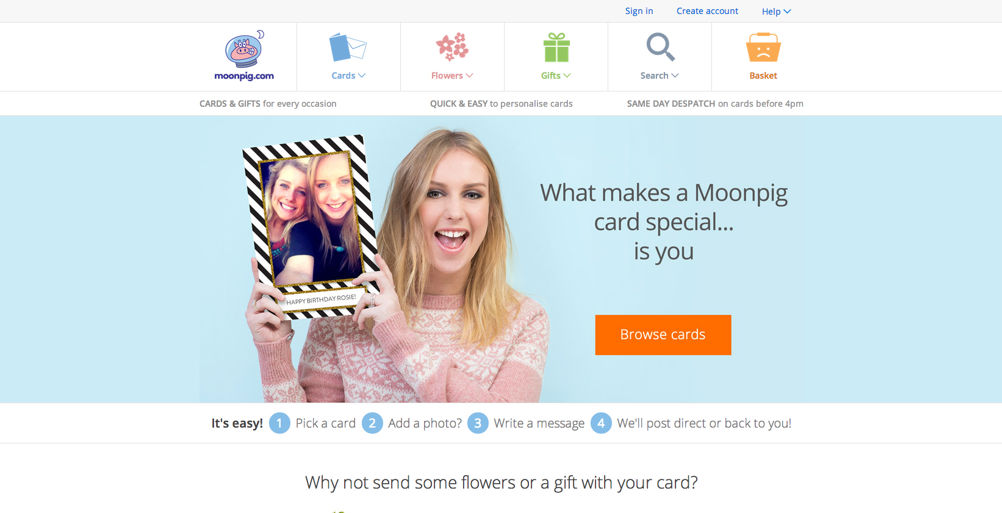Click the blue cards envelope icon

[x=348, y=47]
